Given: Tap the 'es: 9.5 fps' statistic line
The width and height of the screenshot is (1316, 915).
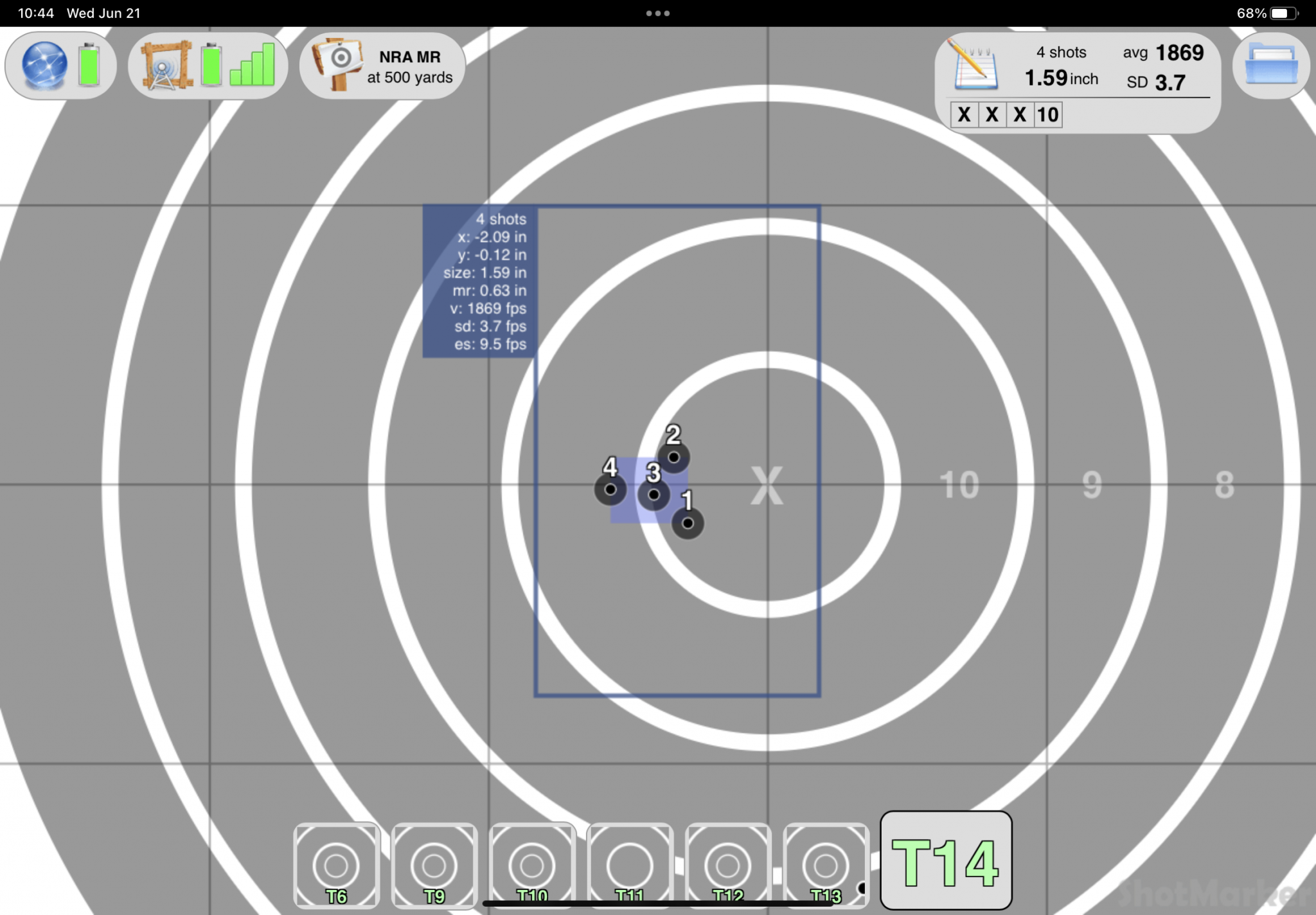Looking at the screenshot, I should point(490,344).
